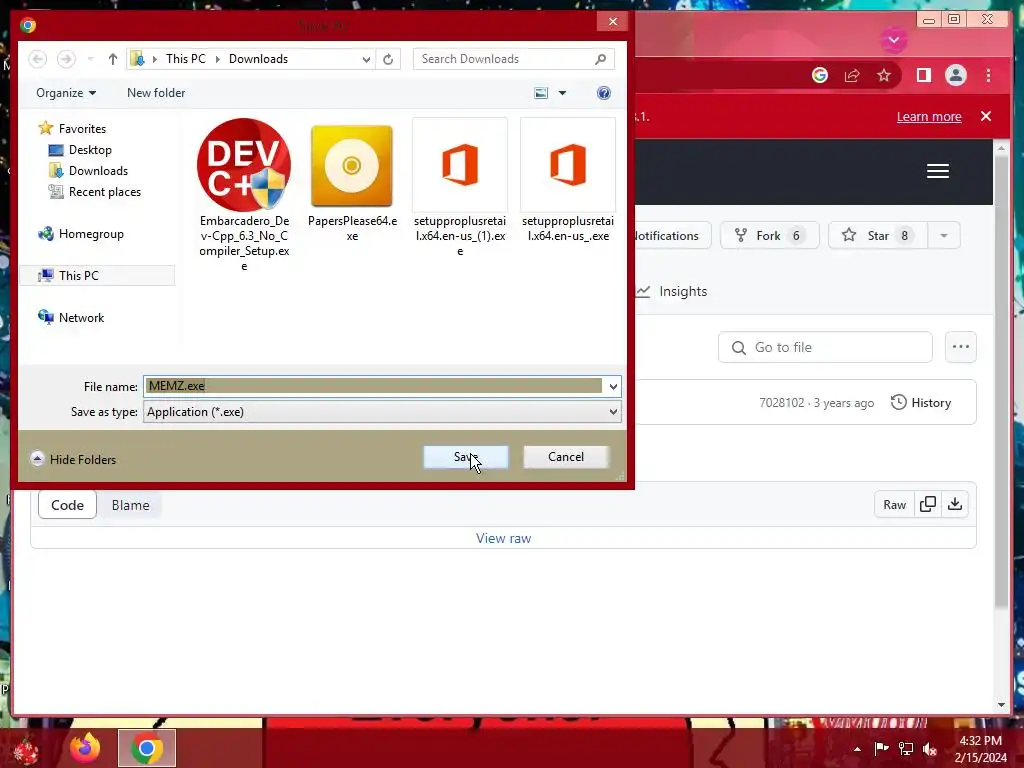The width and height of the screenshot is (1024, 768).
Task: Open the Save dialog help icon
Action: pos(603,93)
